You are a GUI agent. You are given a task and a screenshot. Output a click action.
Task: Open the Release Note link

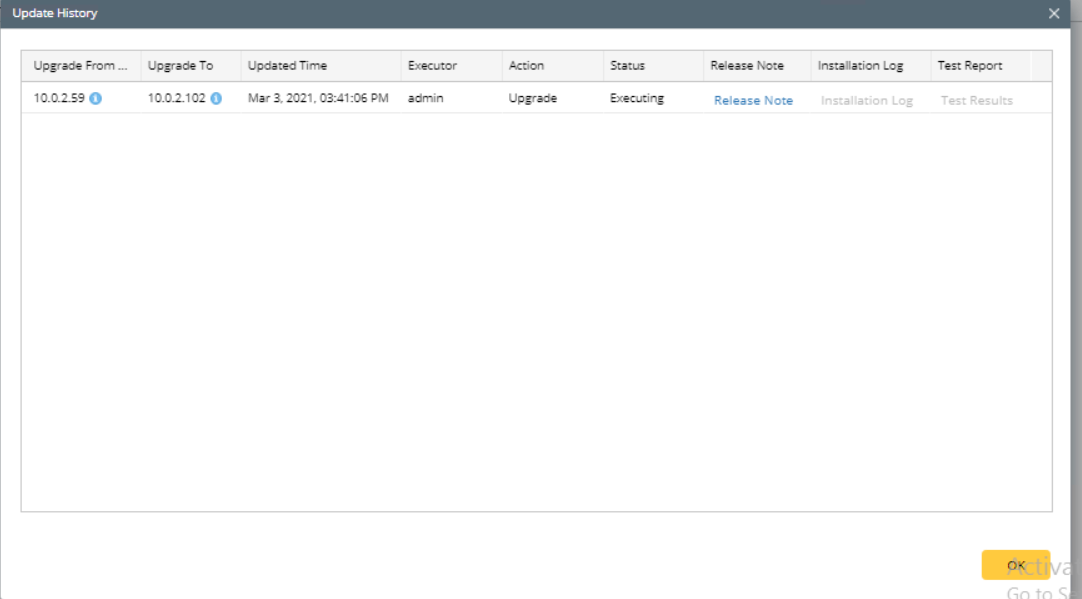pos(753,101)
